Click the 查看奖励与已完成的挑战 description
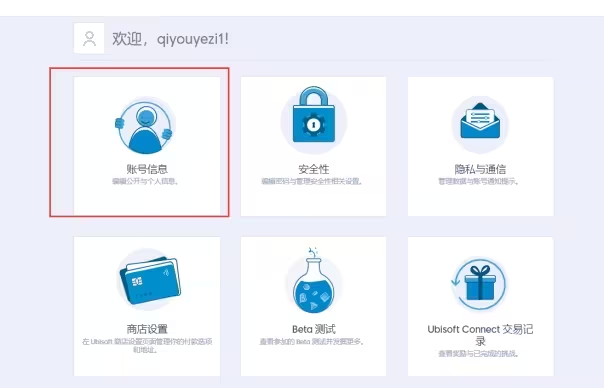 pyautogui.click(x=479, y=353)
